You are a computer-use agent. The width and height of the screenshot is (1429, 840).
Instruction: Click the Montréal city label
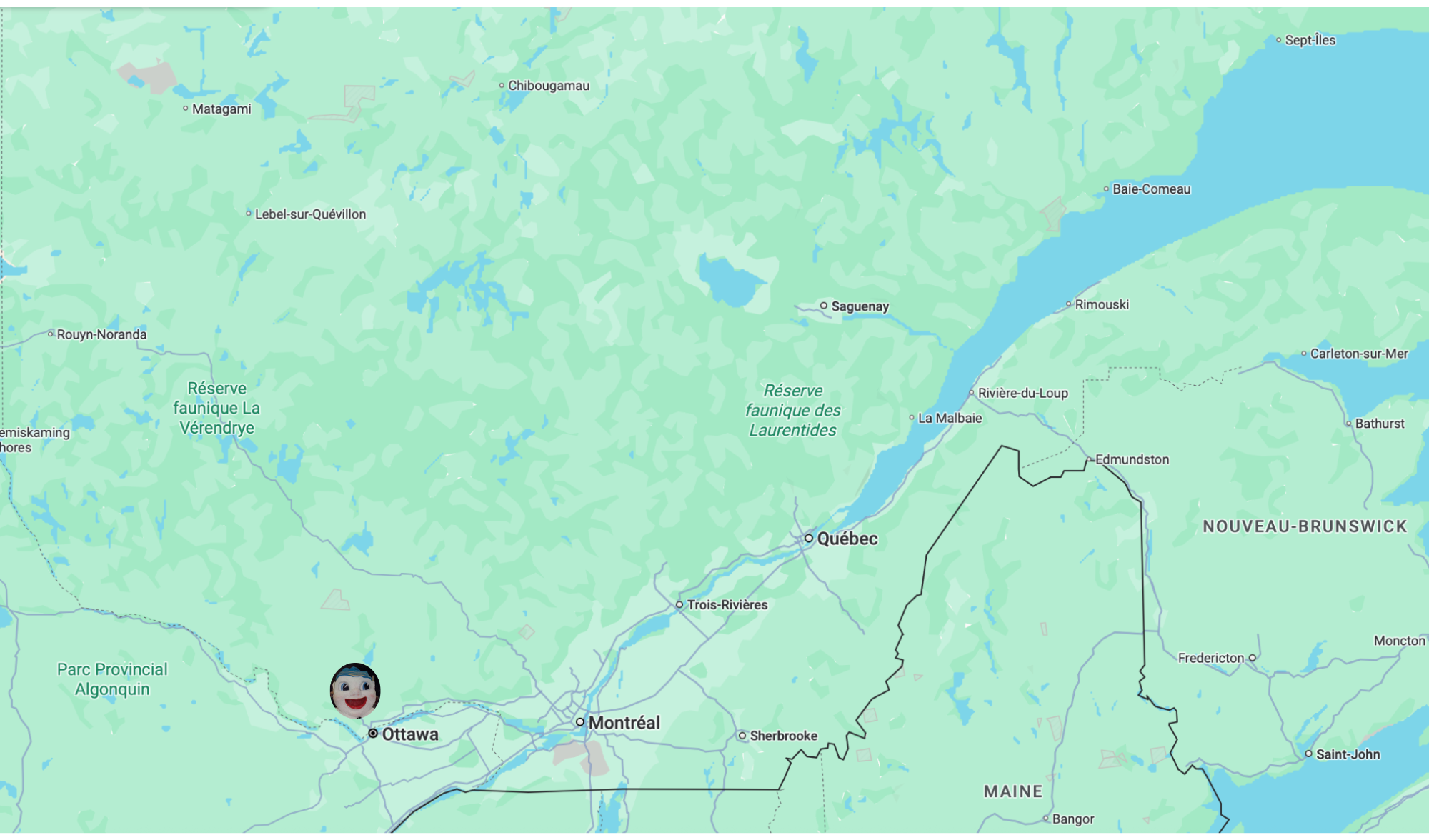point(624,723)
